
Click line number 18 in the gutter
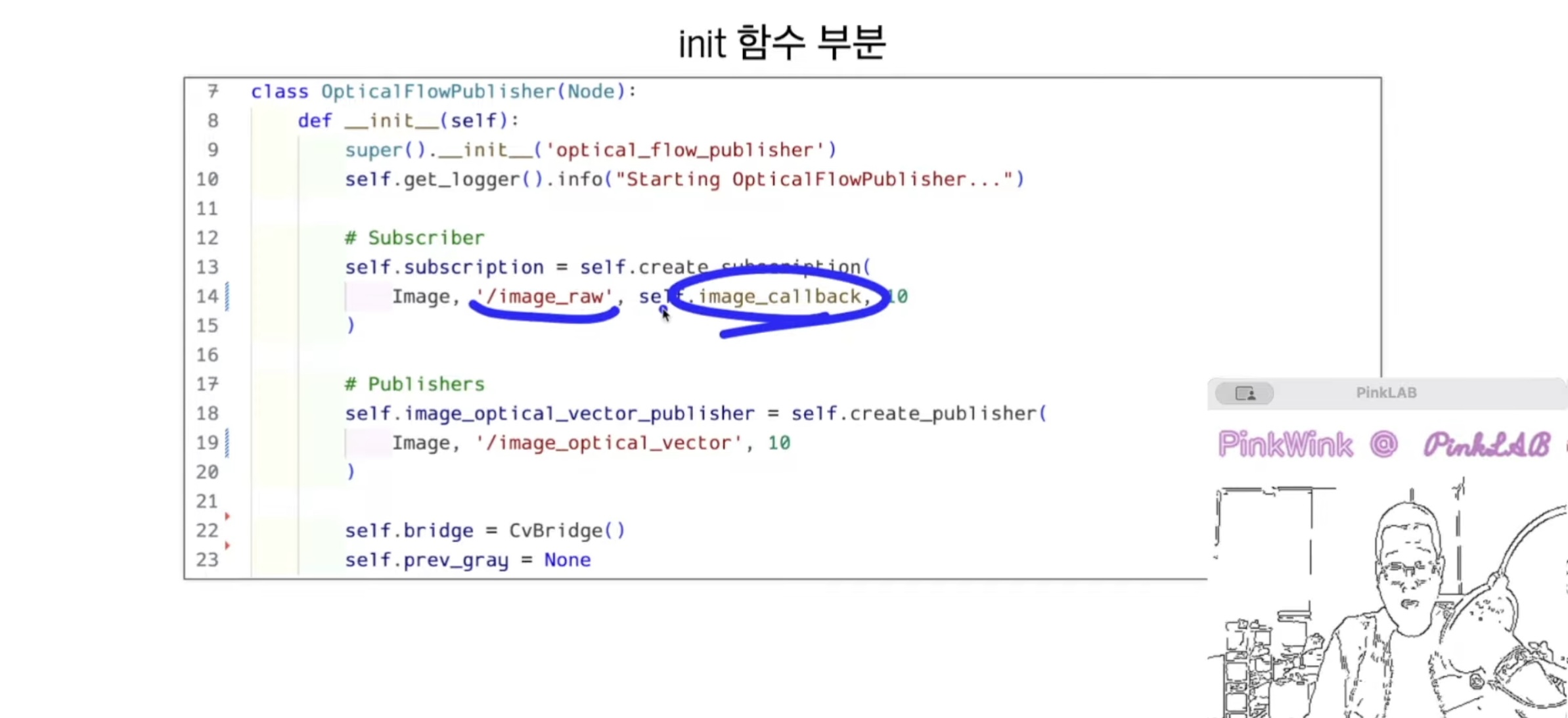207,414
